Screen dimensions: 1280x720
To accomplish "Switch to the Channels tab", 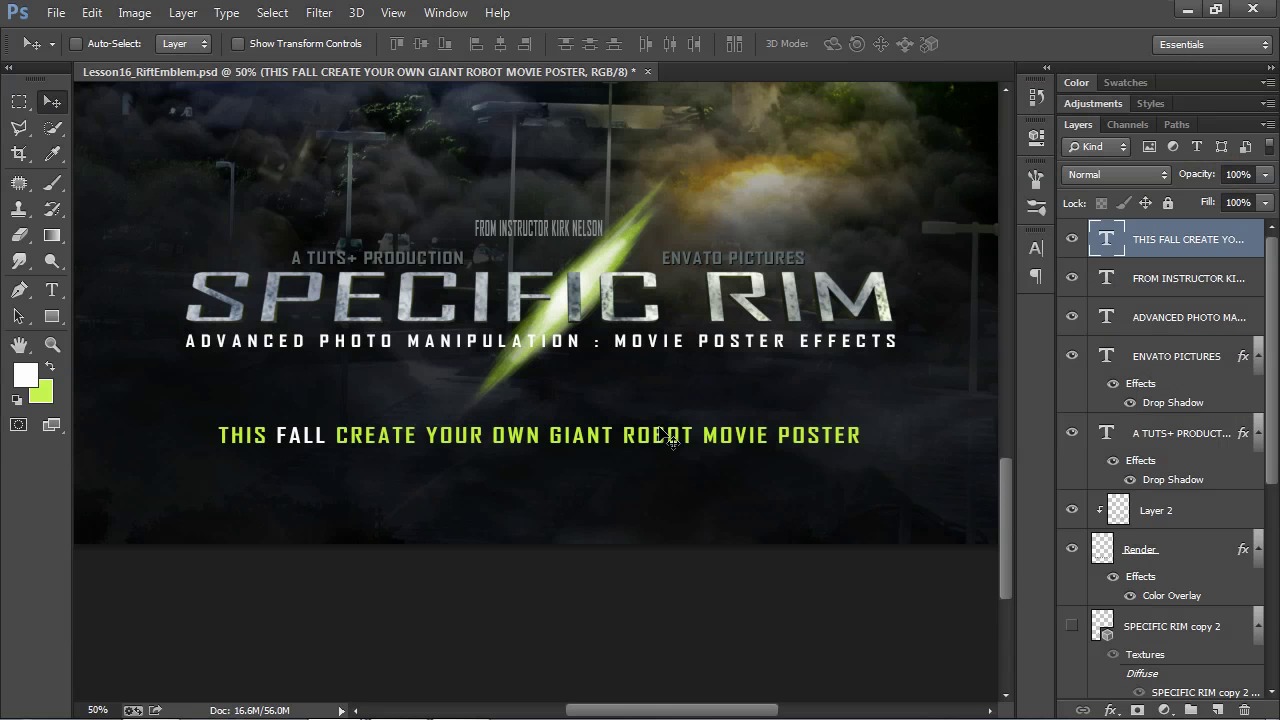I will click(1127, 125).
